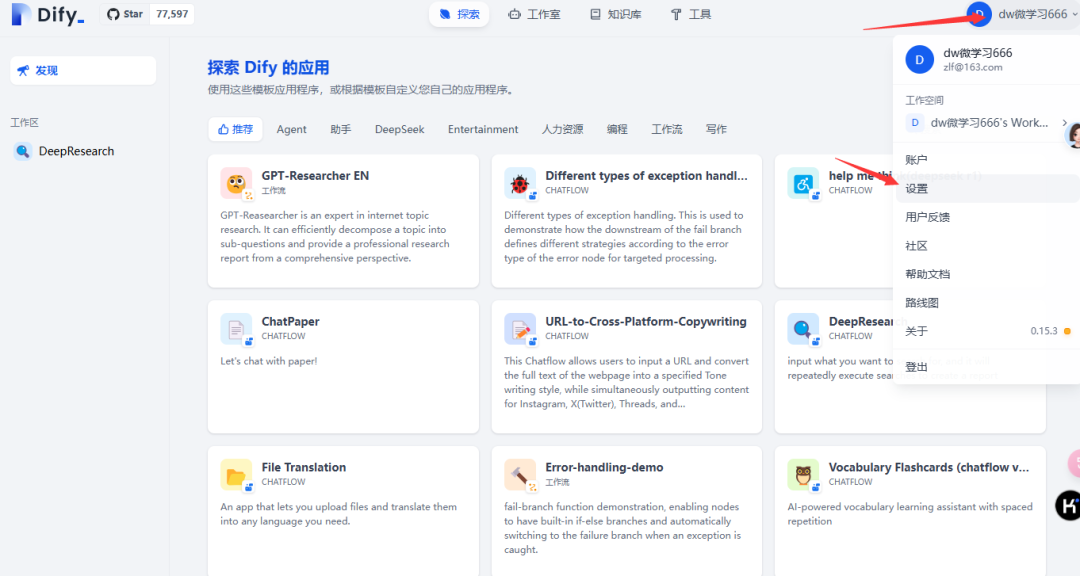Open 帮助文档 in the menu

point(927,274)
